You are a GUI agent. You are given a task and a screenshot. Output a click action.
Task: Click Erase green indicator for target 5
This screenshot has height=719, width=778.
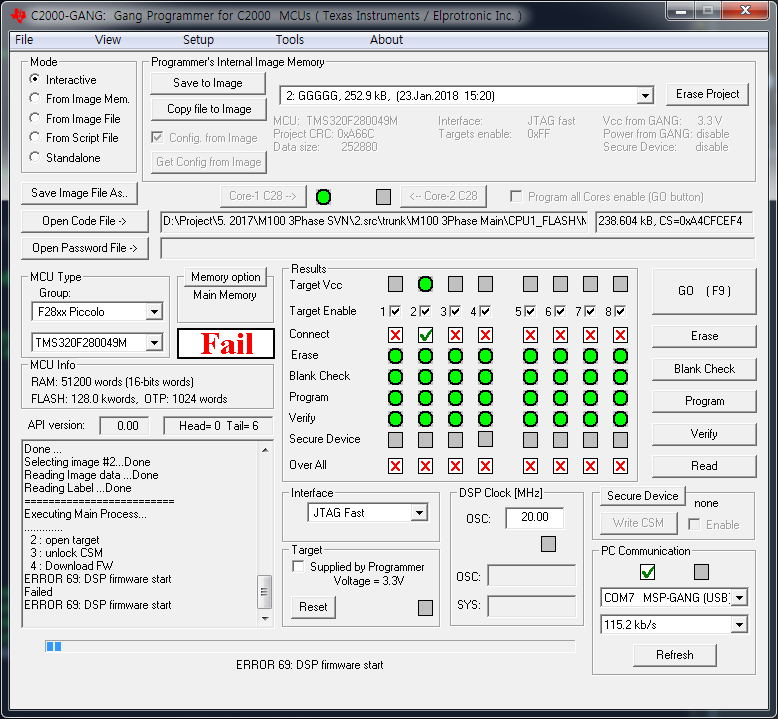pyautogui.click(x=530, y=356)
